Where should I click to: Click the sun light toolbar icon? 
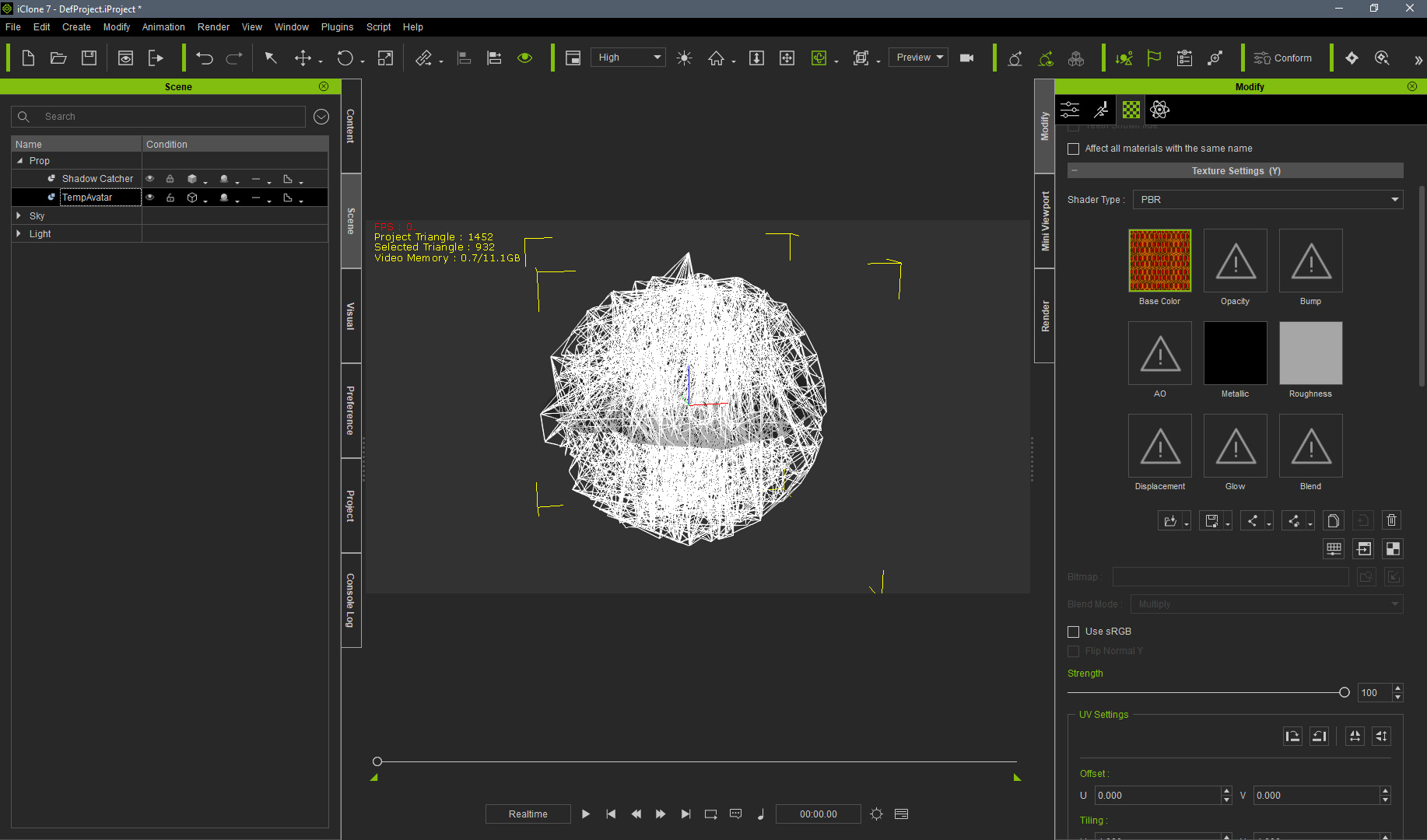(x=684, y=58)
